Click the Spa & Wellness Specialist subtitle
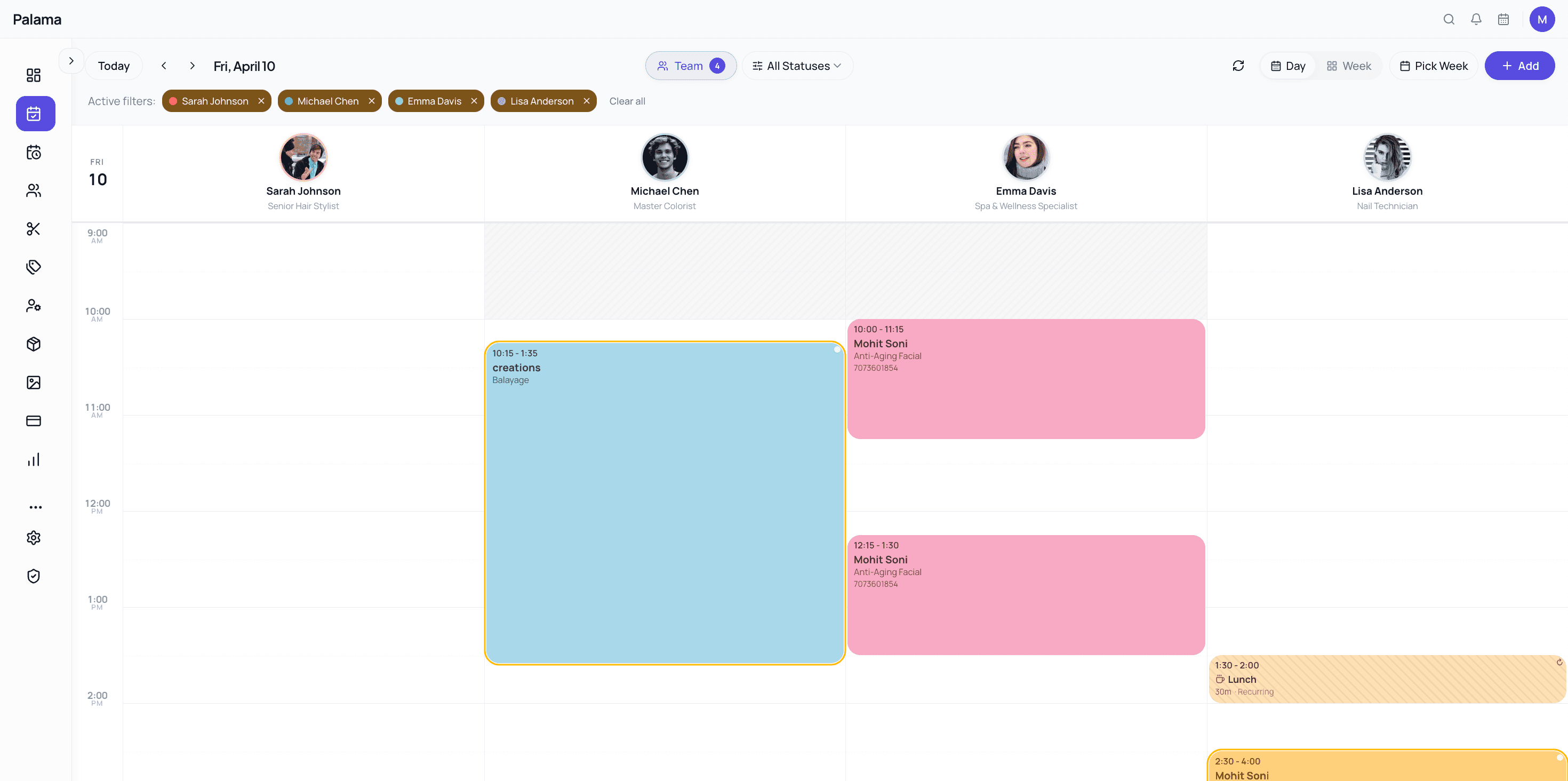1568x781 pixels. [x=1026, y=206]
